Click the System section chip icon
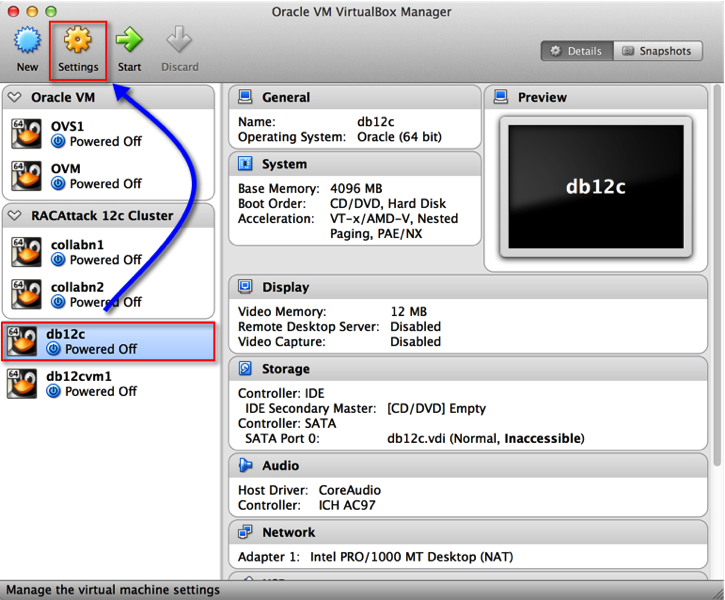Viewport: 725px width, 600px height. point(245,164)
